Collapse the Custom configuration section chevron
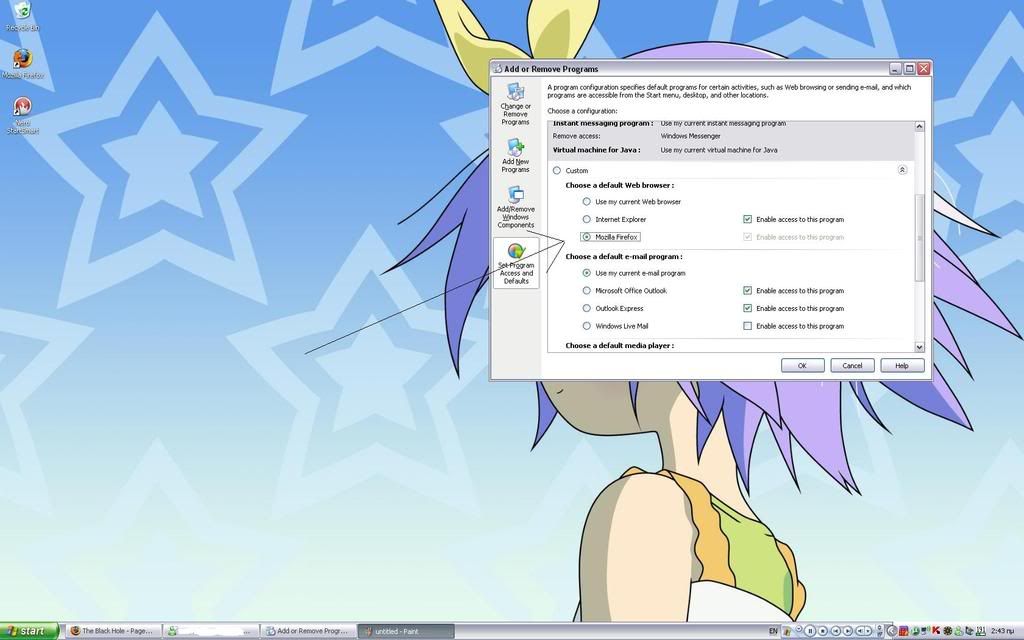 902,170
